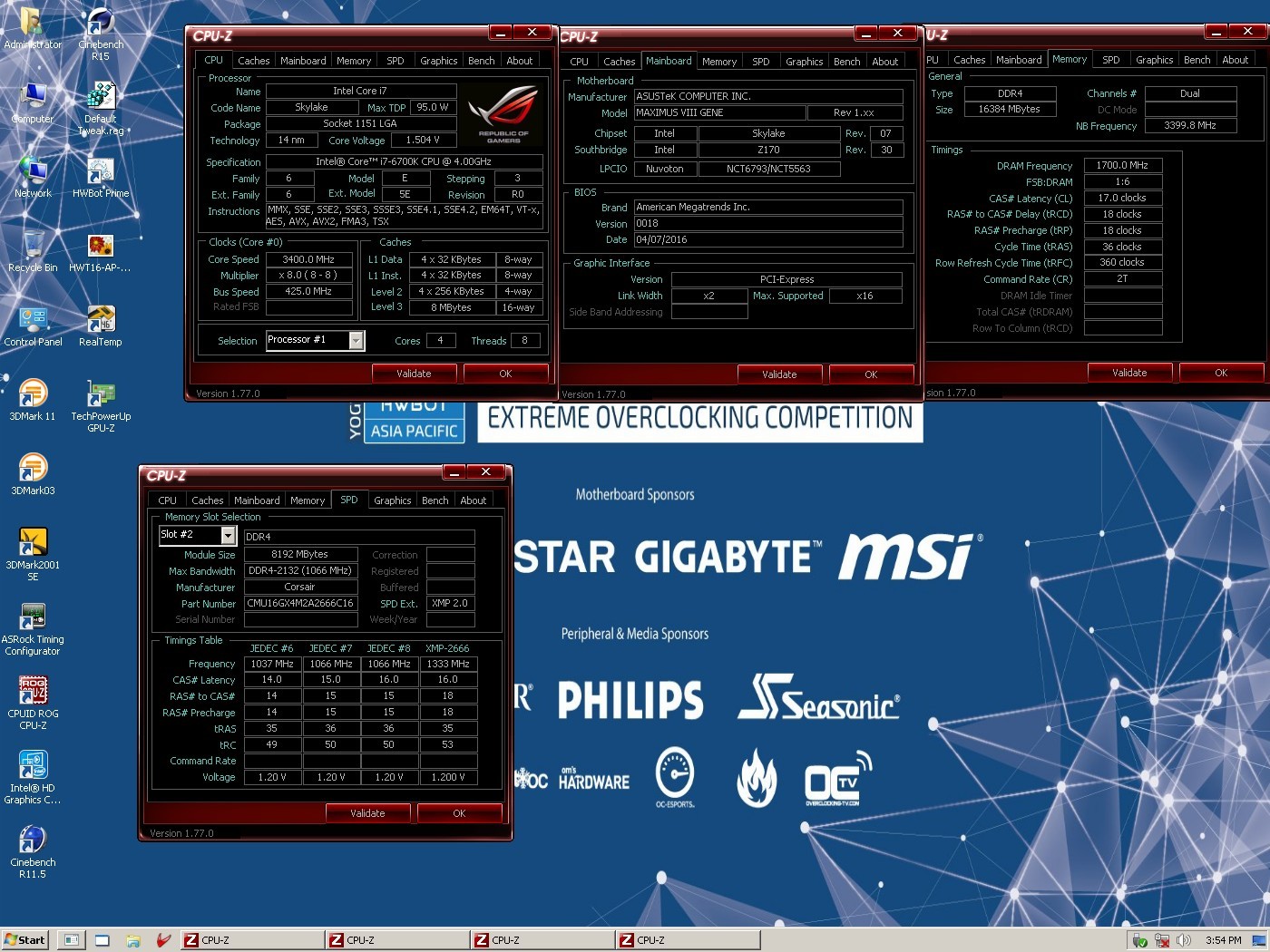This screenshot has height=952, width=1270.
Task: Launch TechPowerUp GPU-Z icon
Action: tap(101, 405)
